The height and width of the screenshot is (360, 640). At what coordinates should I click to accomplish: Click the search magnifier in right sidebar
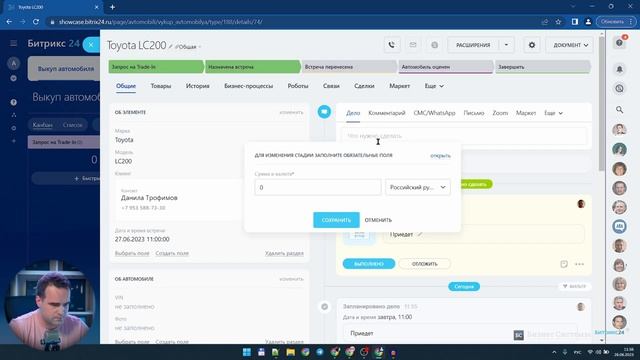click(619, 109)
